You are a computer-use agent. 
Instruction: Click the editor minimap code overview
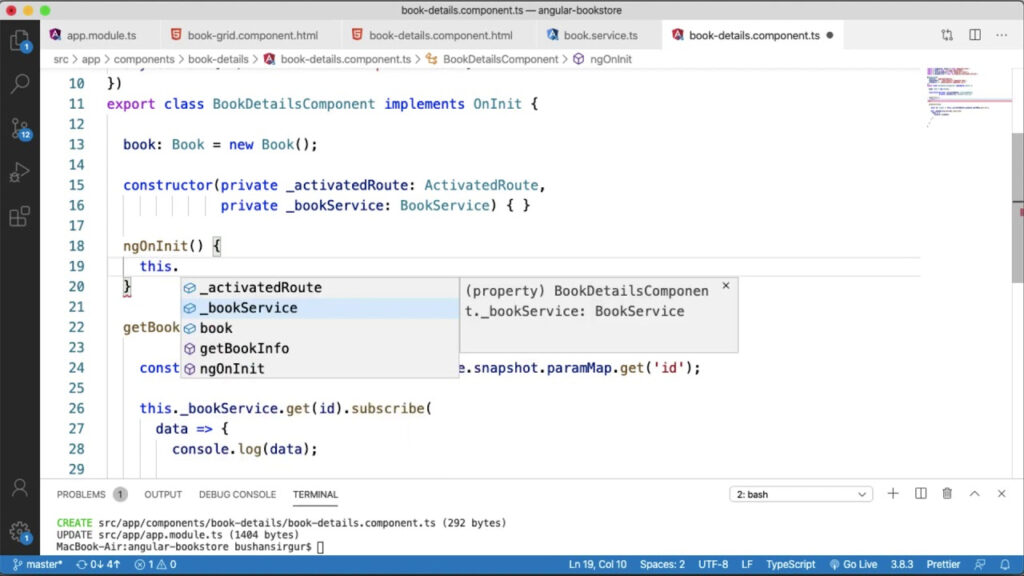[x=968, y=97]
